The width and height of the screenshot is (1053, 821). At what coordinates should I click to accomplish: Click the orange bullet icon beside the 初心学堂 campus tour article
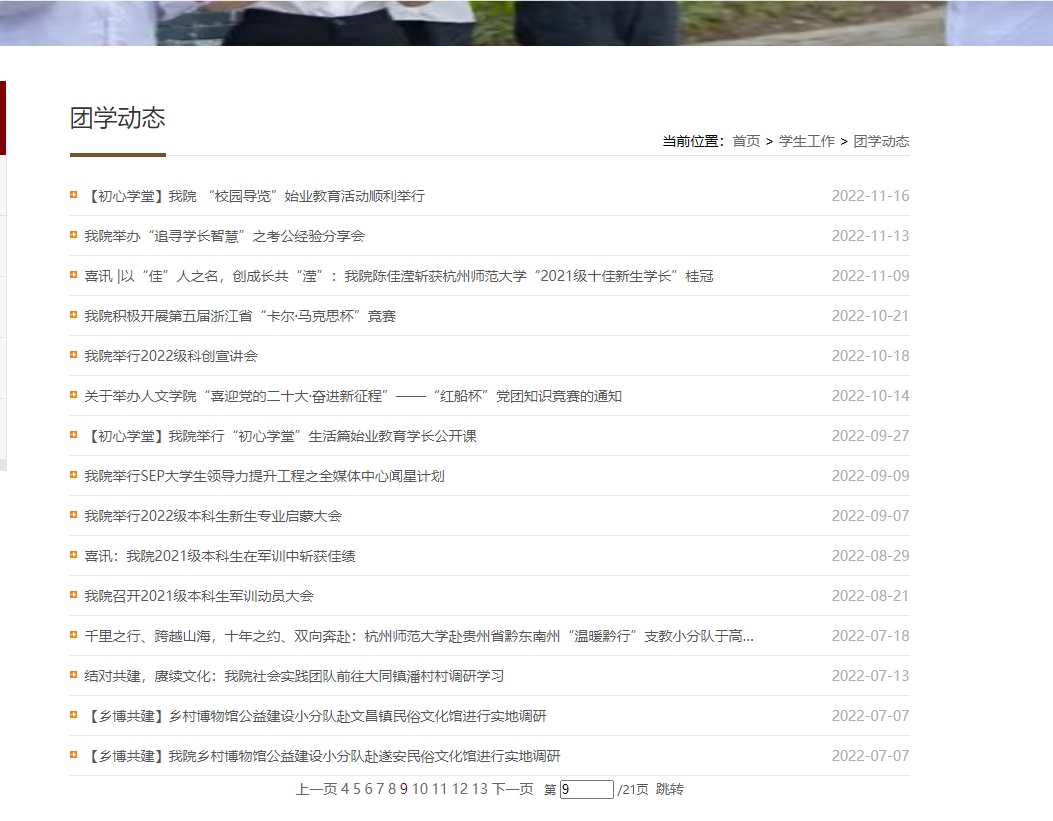(72, 196)
